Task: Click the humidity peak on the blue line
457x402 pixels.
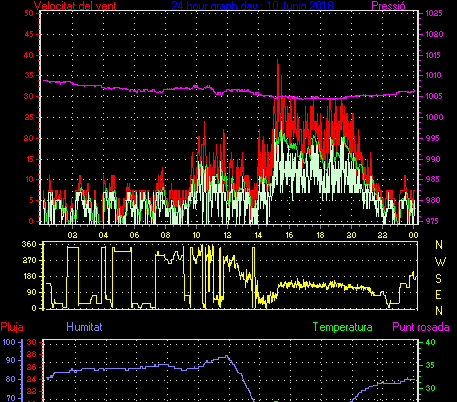Action: (227, 356)
